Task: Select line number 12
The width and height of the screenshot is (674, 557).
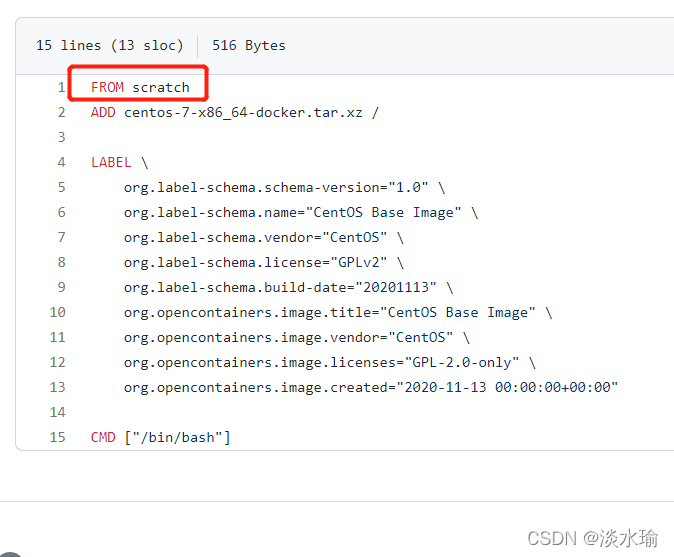Action: coord(58,362)
